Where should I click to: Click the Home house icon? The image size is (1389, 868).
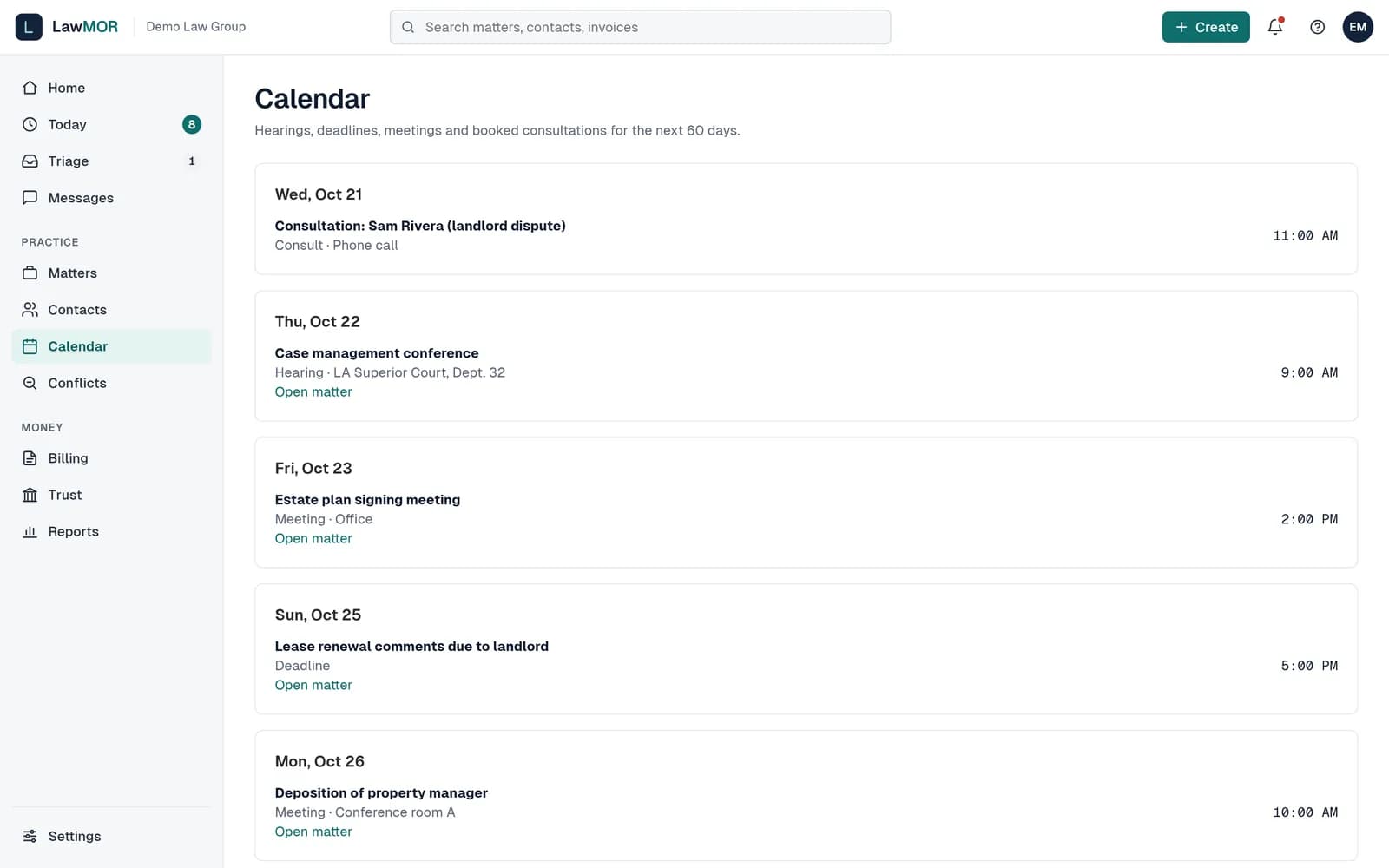[x=30, y=88]
